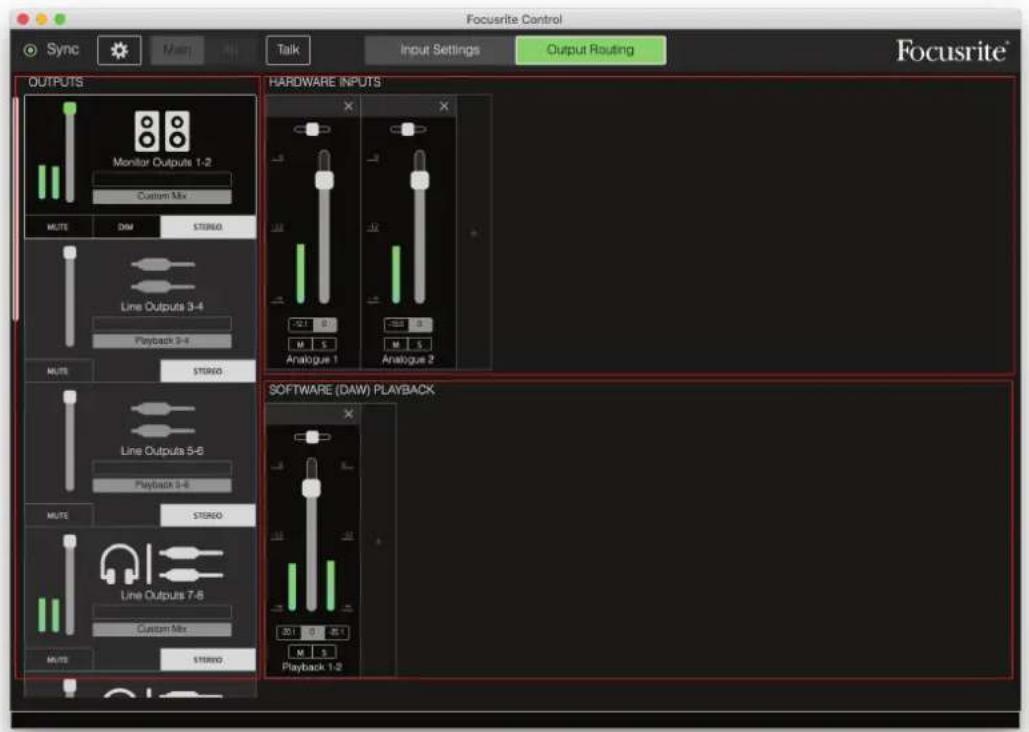Screen dimensions: 1029x732
Task: Click Line Outputs 3-4 volume fader
Action: (x=70, y=253)
